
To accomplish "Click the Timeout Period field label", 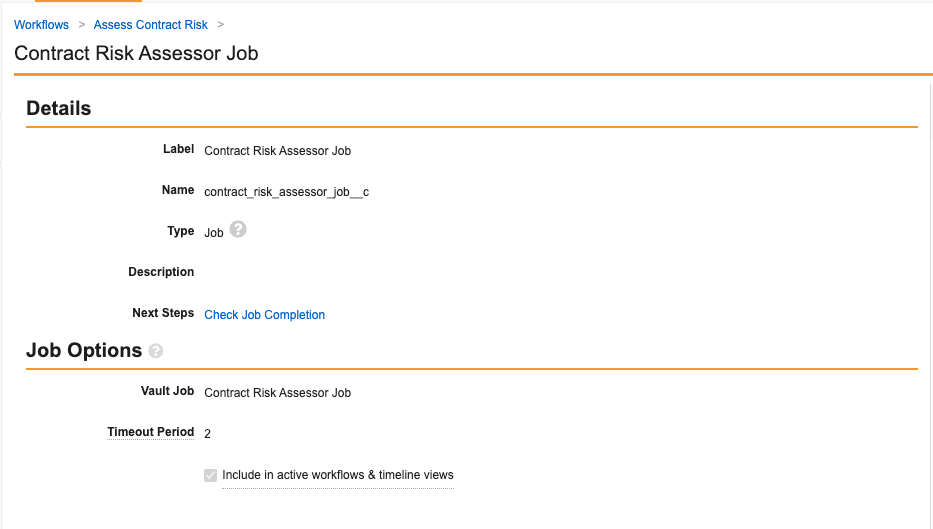I will 151,432.
